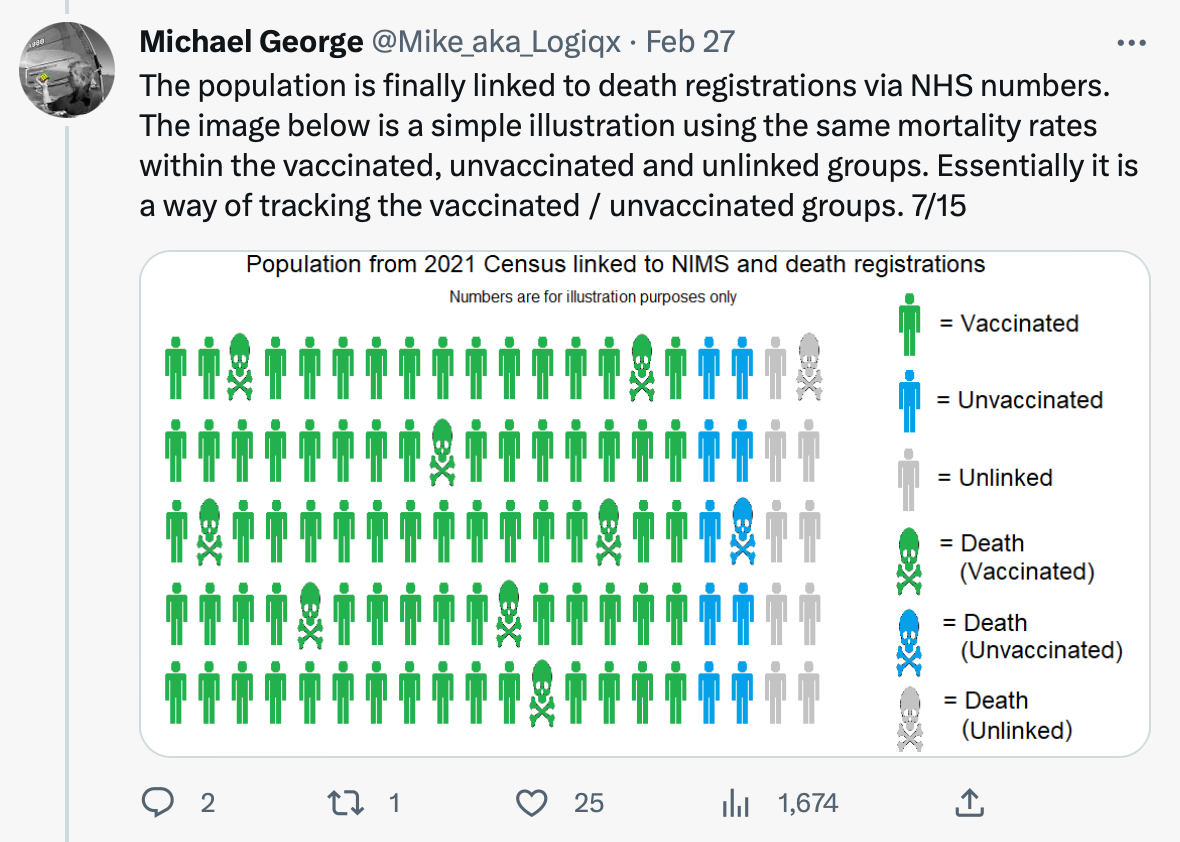Click the reply speech bubble icon

tap(158, 802)
